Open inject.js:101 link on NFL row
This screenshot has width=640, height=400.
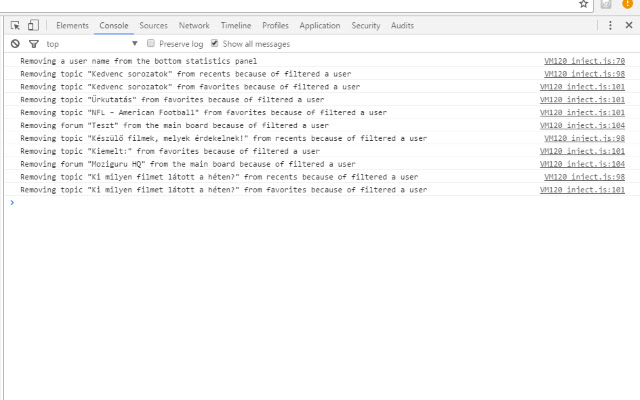582,112
